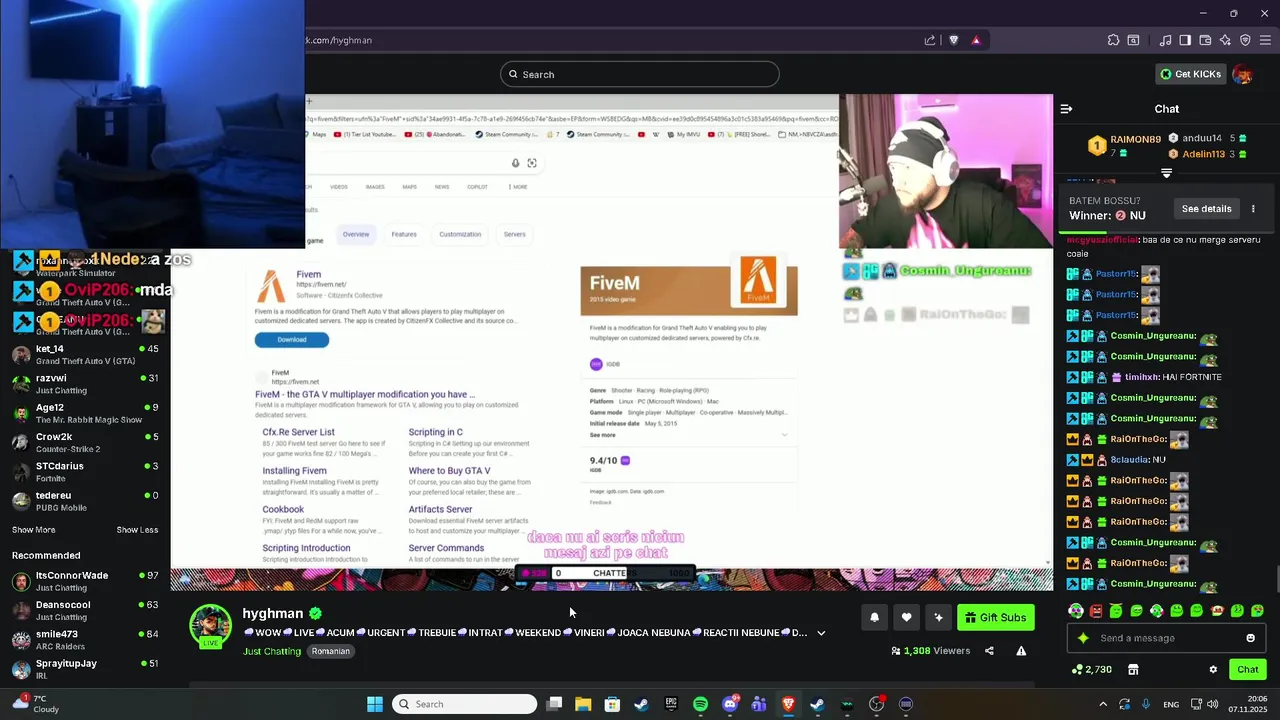Click See details on the poll

1206,209
